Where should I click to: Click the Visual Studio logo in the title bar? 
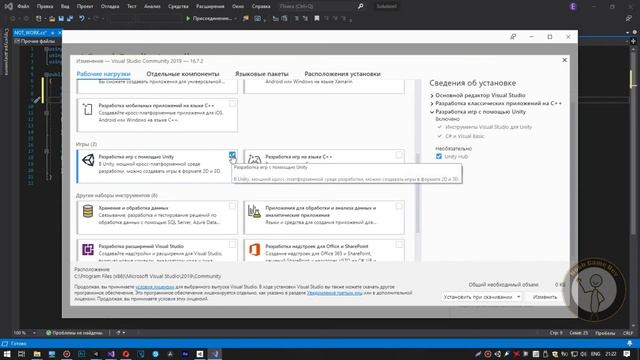(x=8, y=6)
